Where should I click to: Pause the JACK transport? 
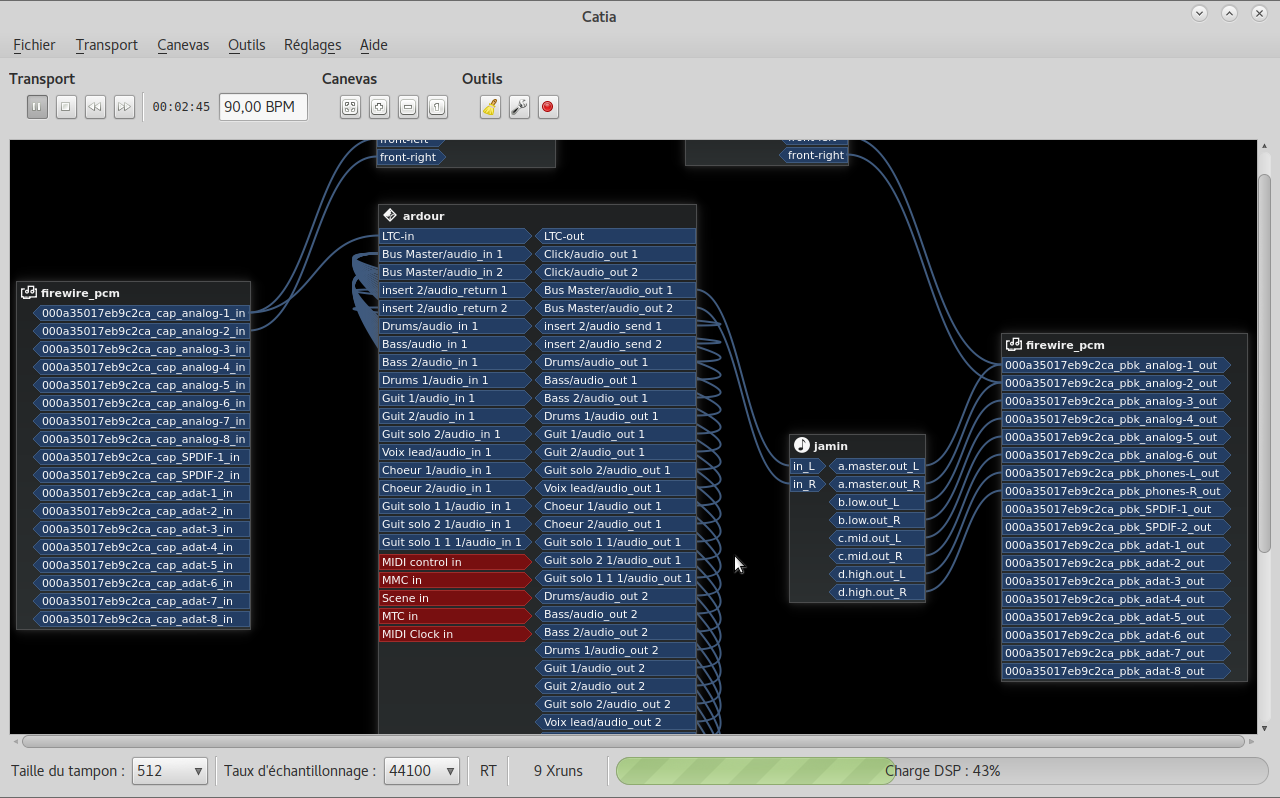37,106
